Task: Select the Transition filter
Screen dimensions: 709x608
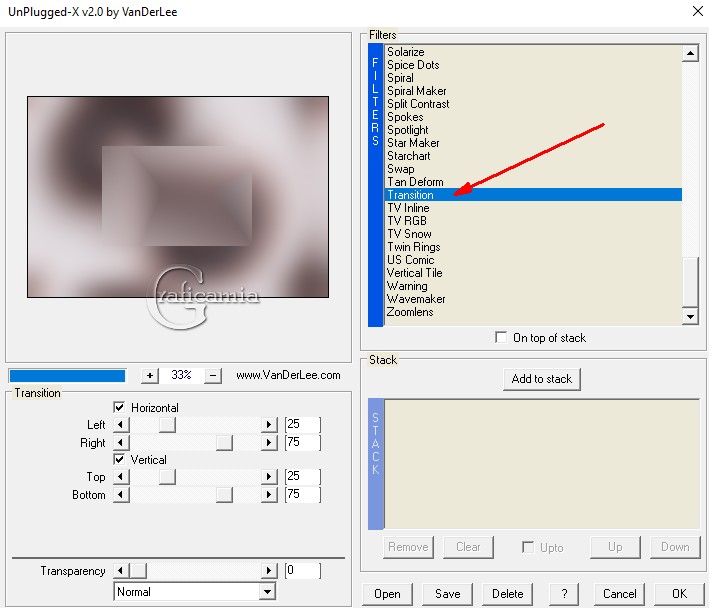Action: click(534, 195)
